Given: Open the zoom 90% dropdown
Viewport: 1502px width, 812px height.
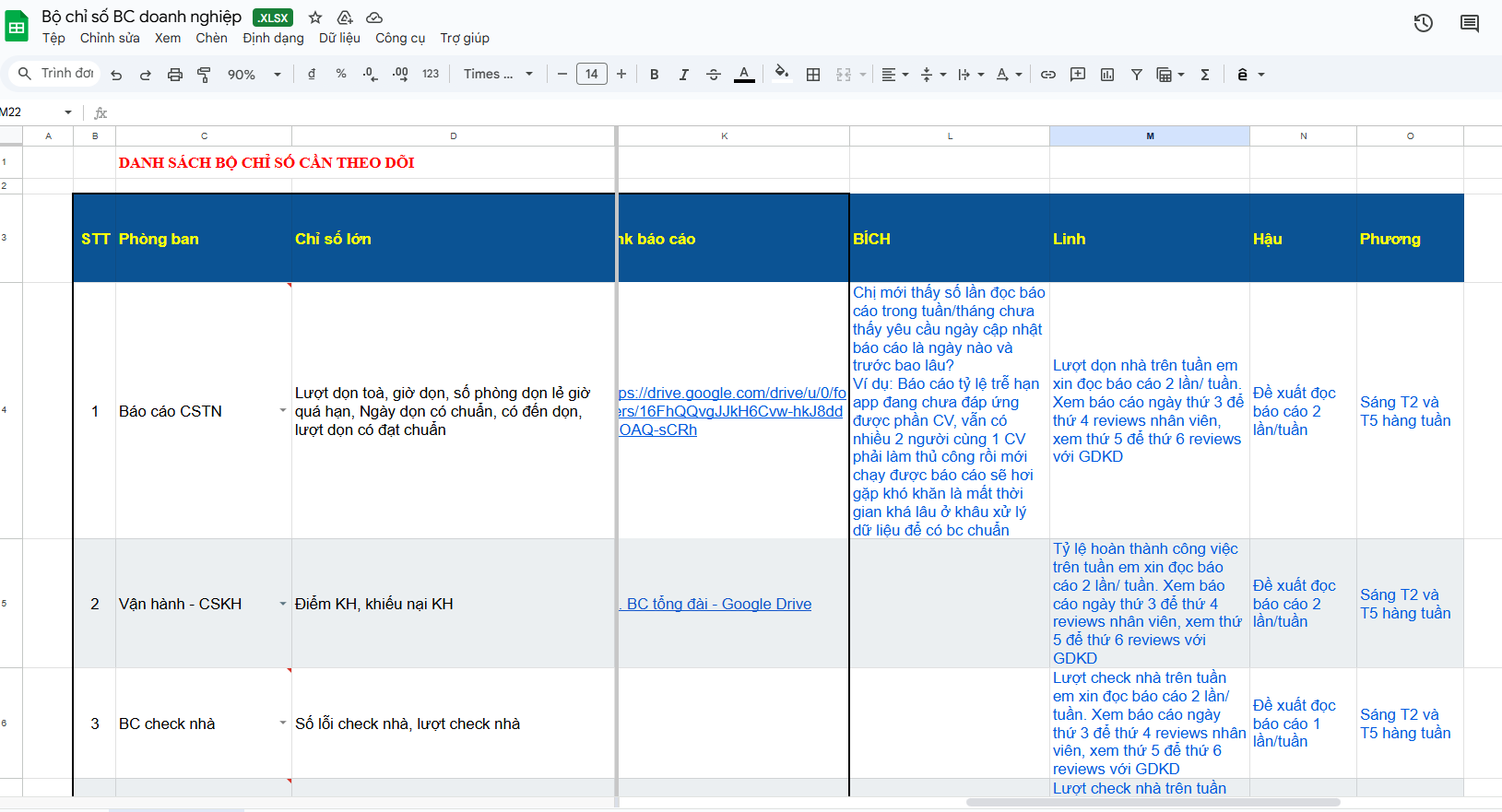Looking at the screenshot, I should (x=254, y=75).
